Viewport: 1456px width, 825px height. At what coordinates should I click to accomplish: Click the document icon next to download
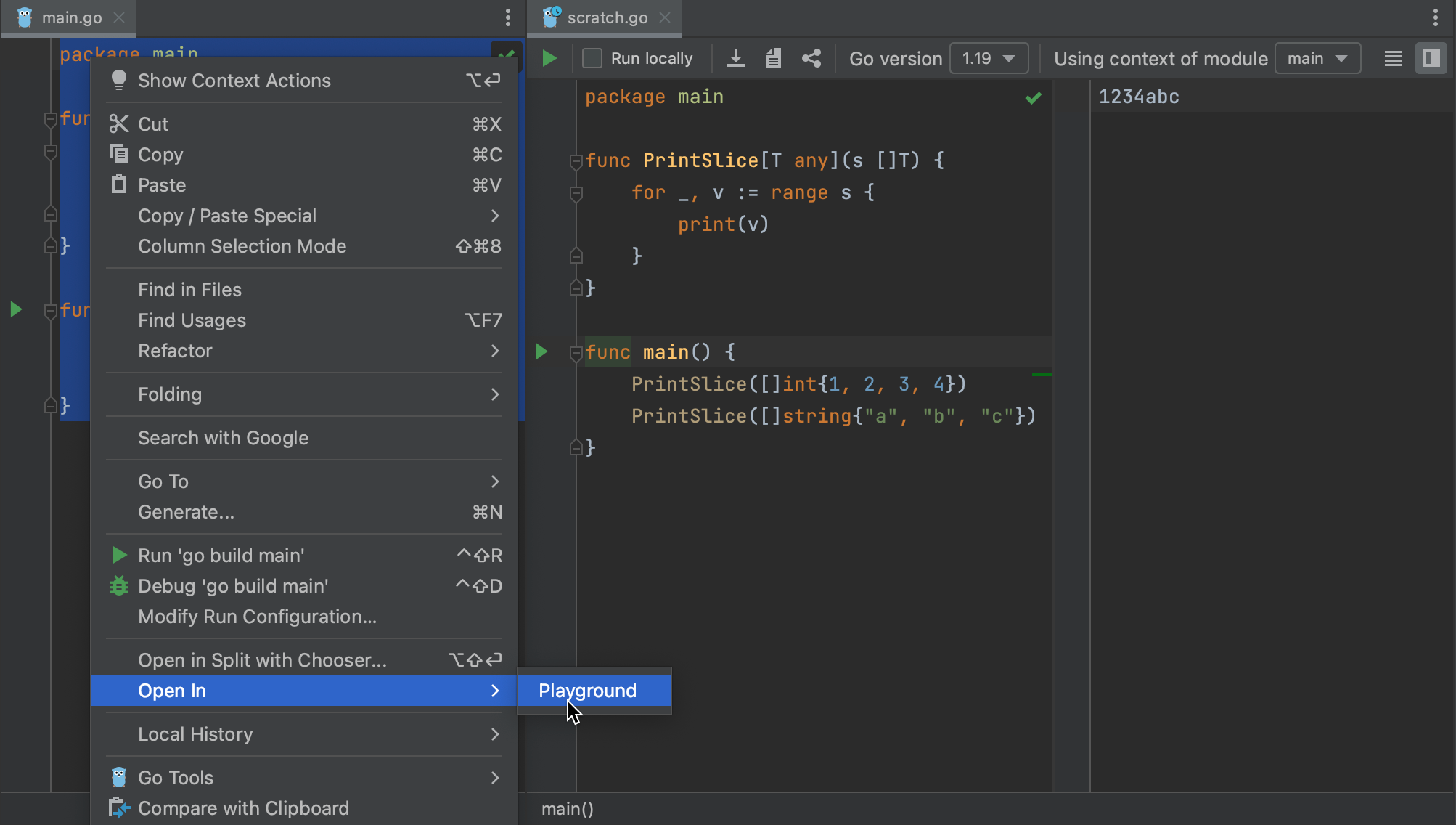tap(773, 58)
